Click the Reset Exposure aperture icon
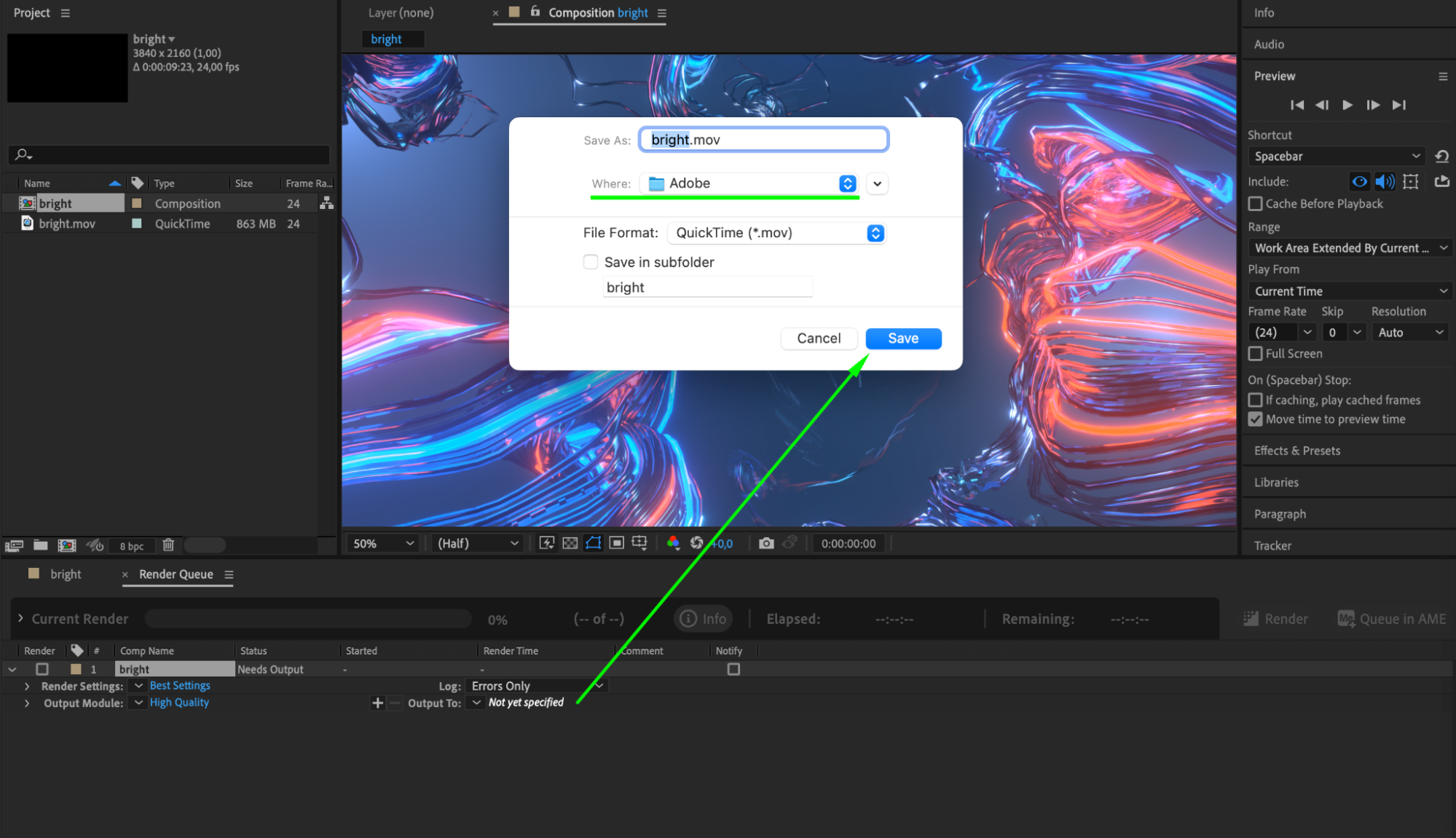Screen dimensions: 1456x838 [x=696, y=543]
